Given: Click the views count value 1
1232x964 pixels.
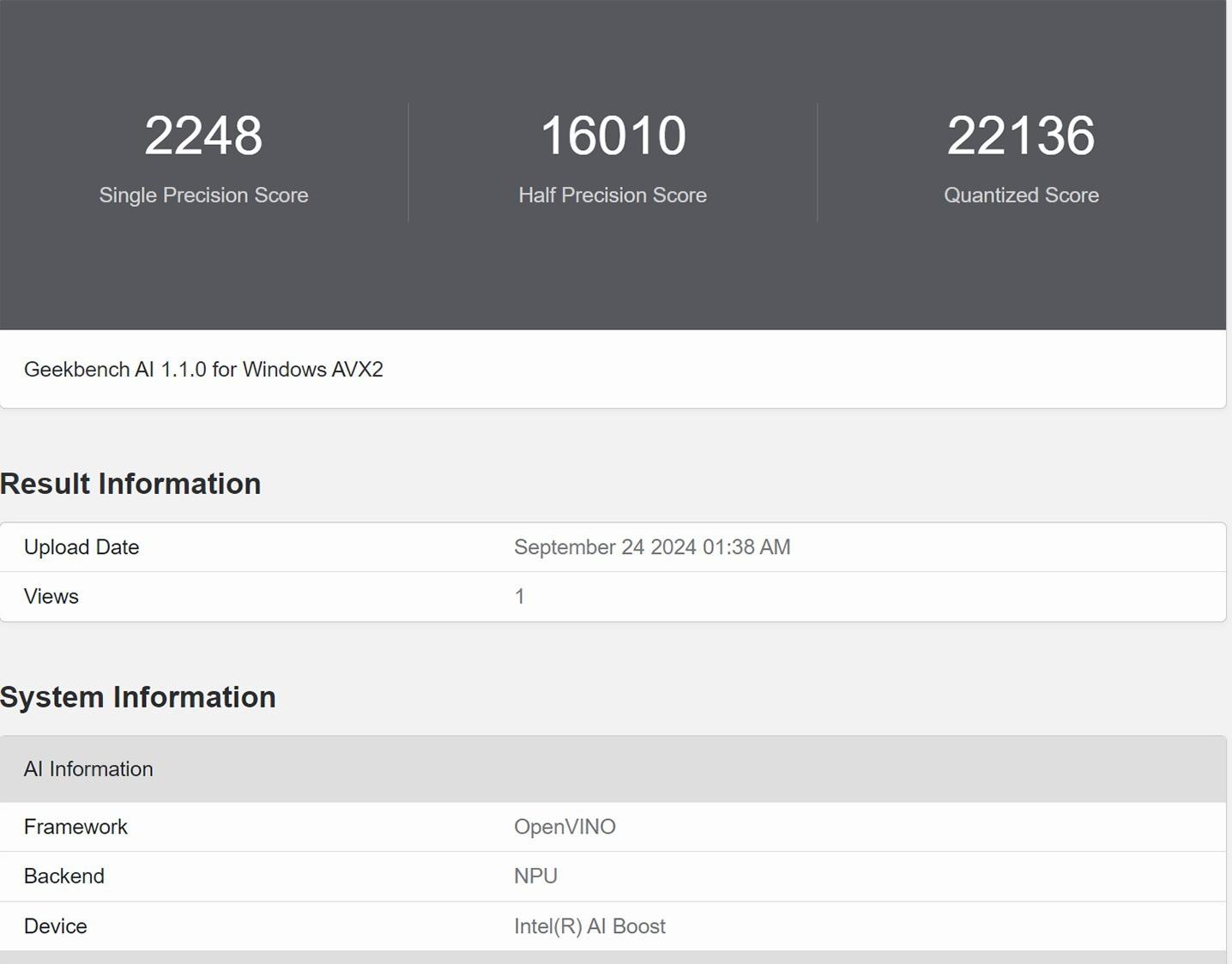Looking at the screenshot, I should click(x=520, y=597).
